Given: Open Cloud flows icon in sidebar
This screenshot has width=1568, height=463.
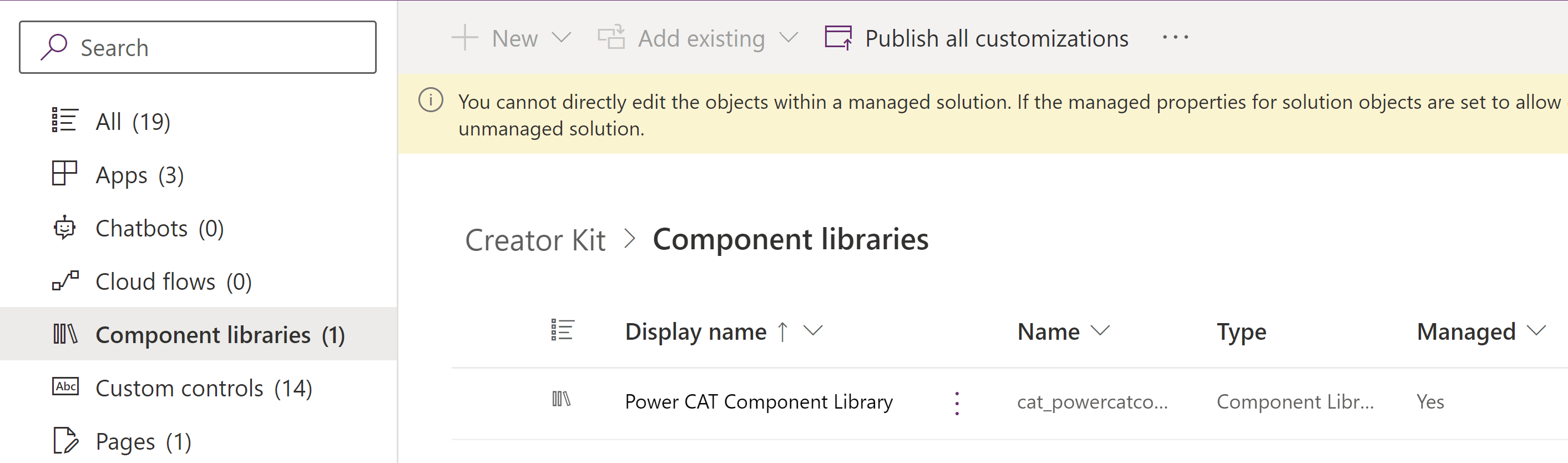Looking at the screenshot, I should [65, 281].
